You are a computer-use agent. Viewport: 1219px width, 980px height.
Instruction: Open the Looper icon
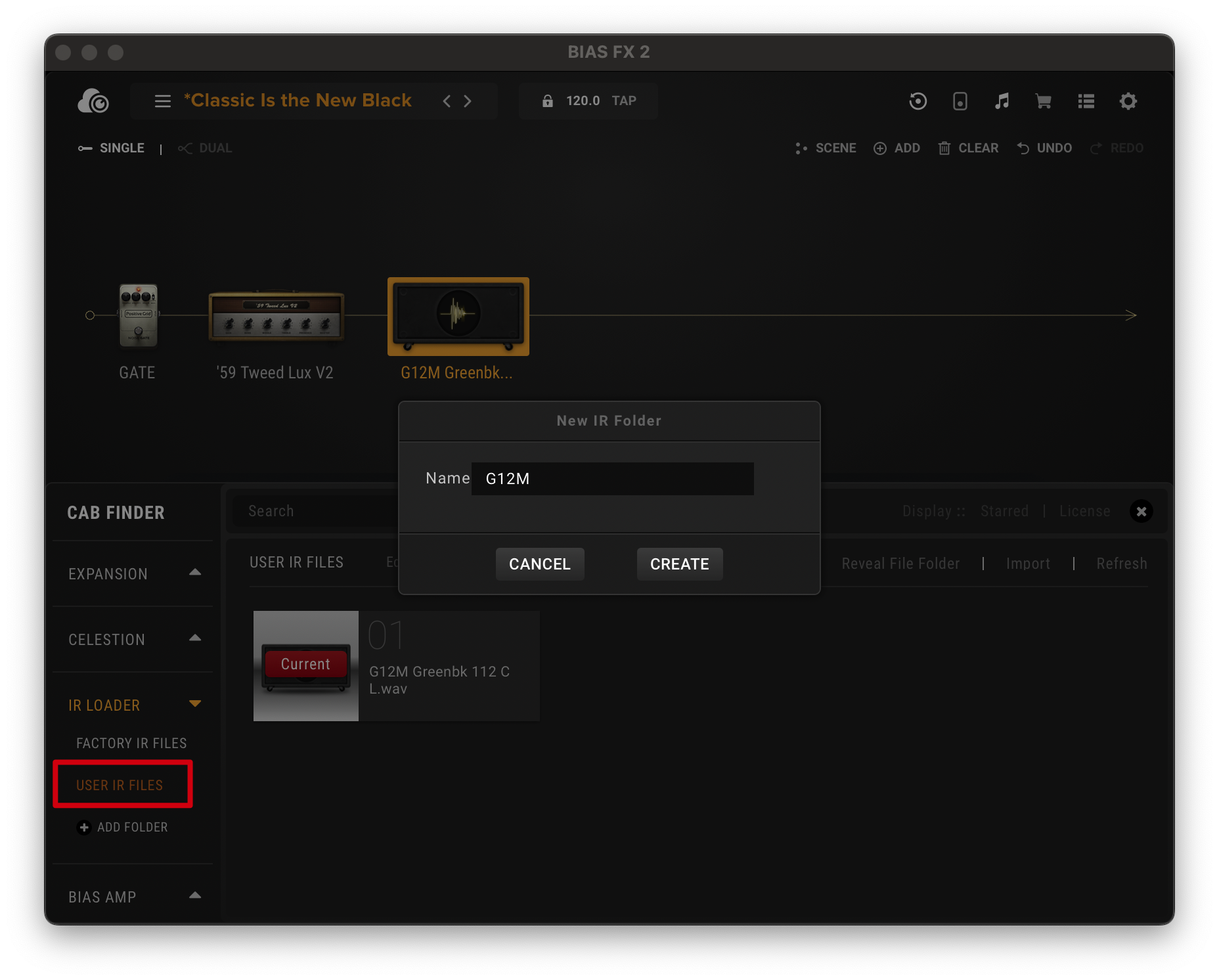tap(918, 101)
